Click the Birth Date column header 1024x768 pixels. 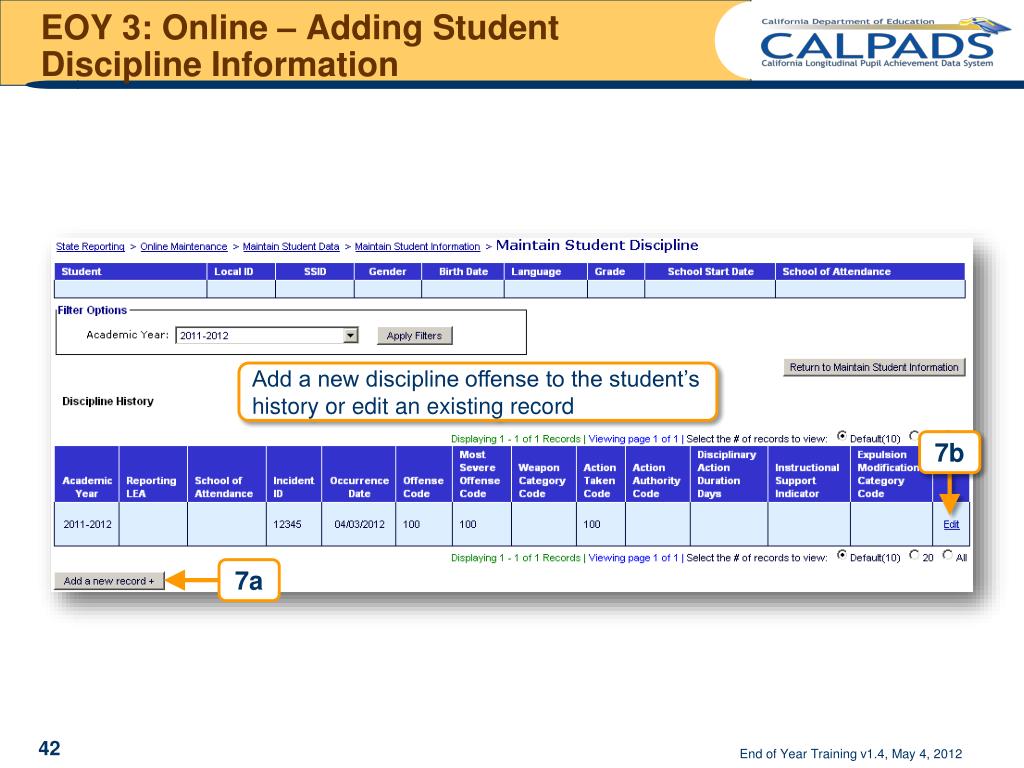(463, 272)
